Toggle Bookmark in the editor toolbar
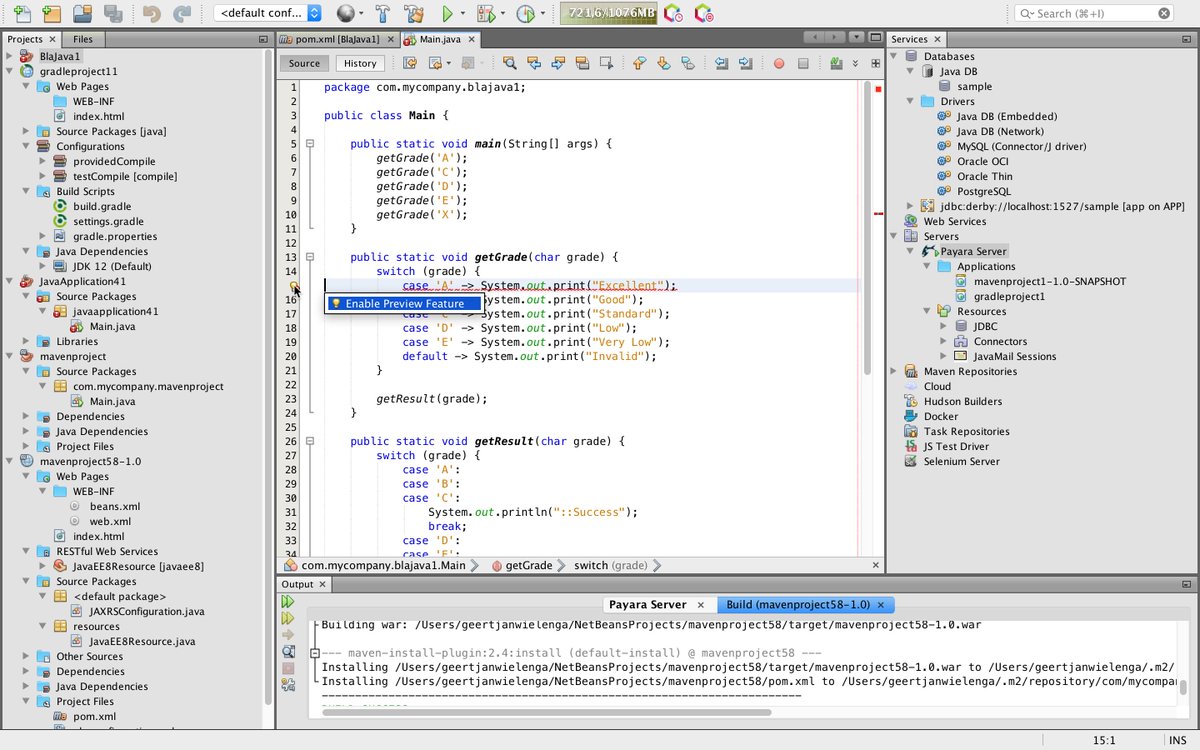 (x=688, y=63)
